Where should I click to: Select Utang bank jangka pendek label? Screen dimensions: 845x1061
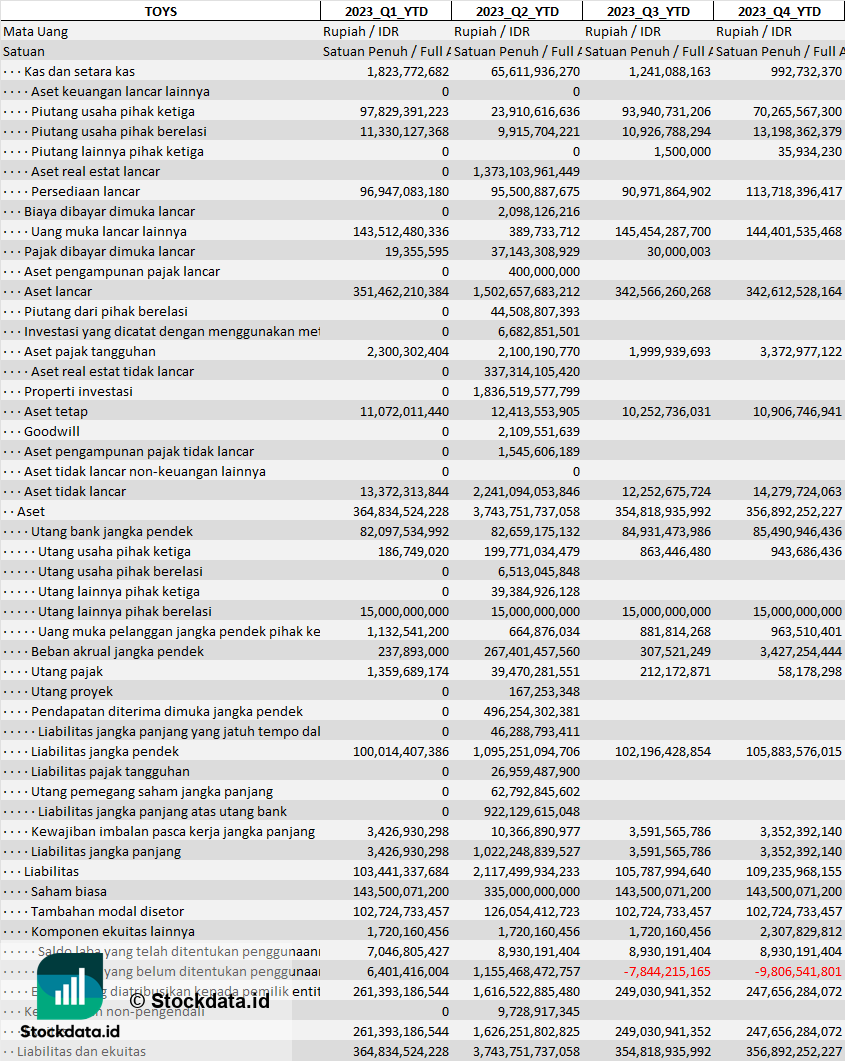[112, 531]
